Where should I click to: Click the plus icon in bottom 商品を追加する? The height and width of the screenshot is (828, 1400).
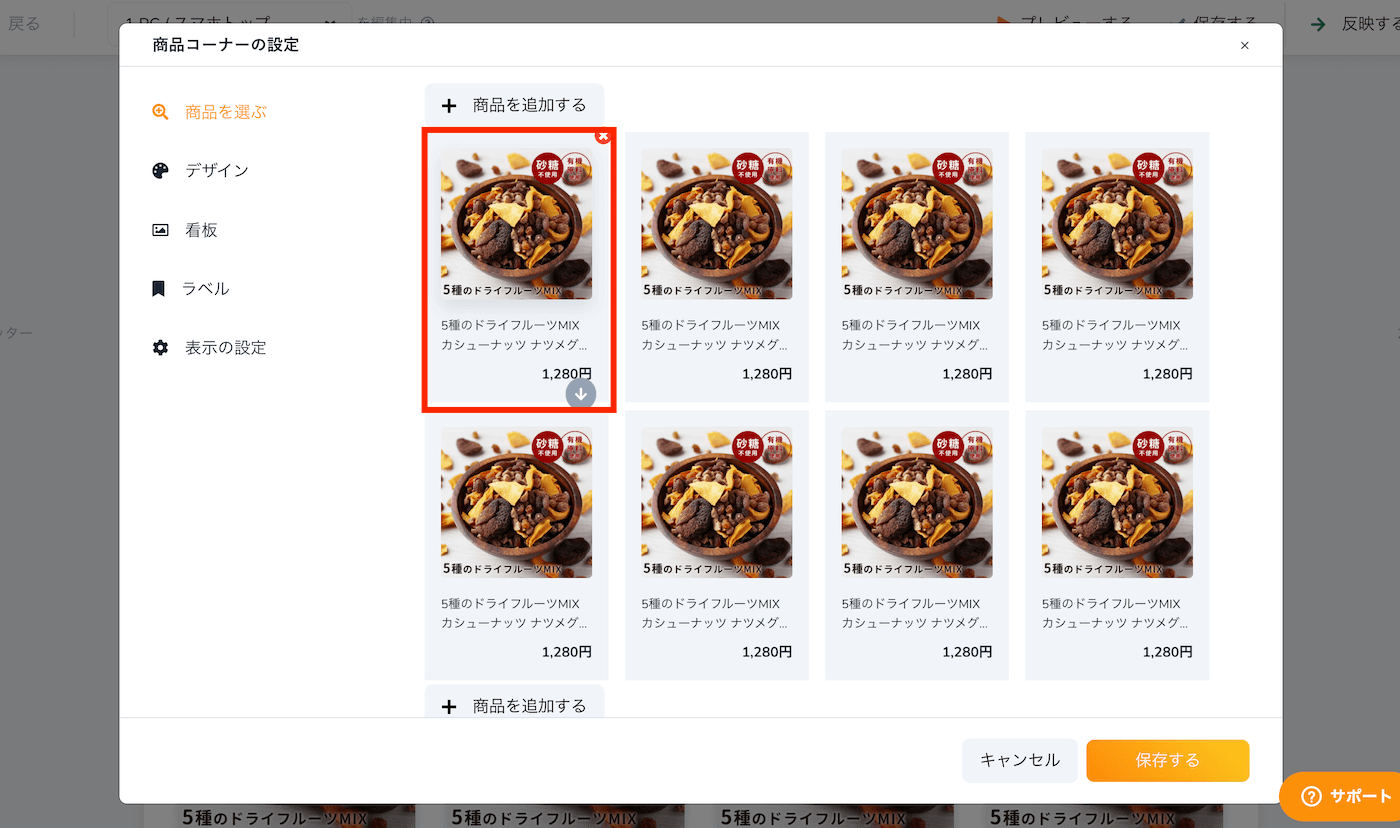click(449, 706)
